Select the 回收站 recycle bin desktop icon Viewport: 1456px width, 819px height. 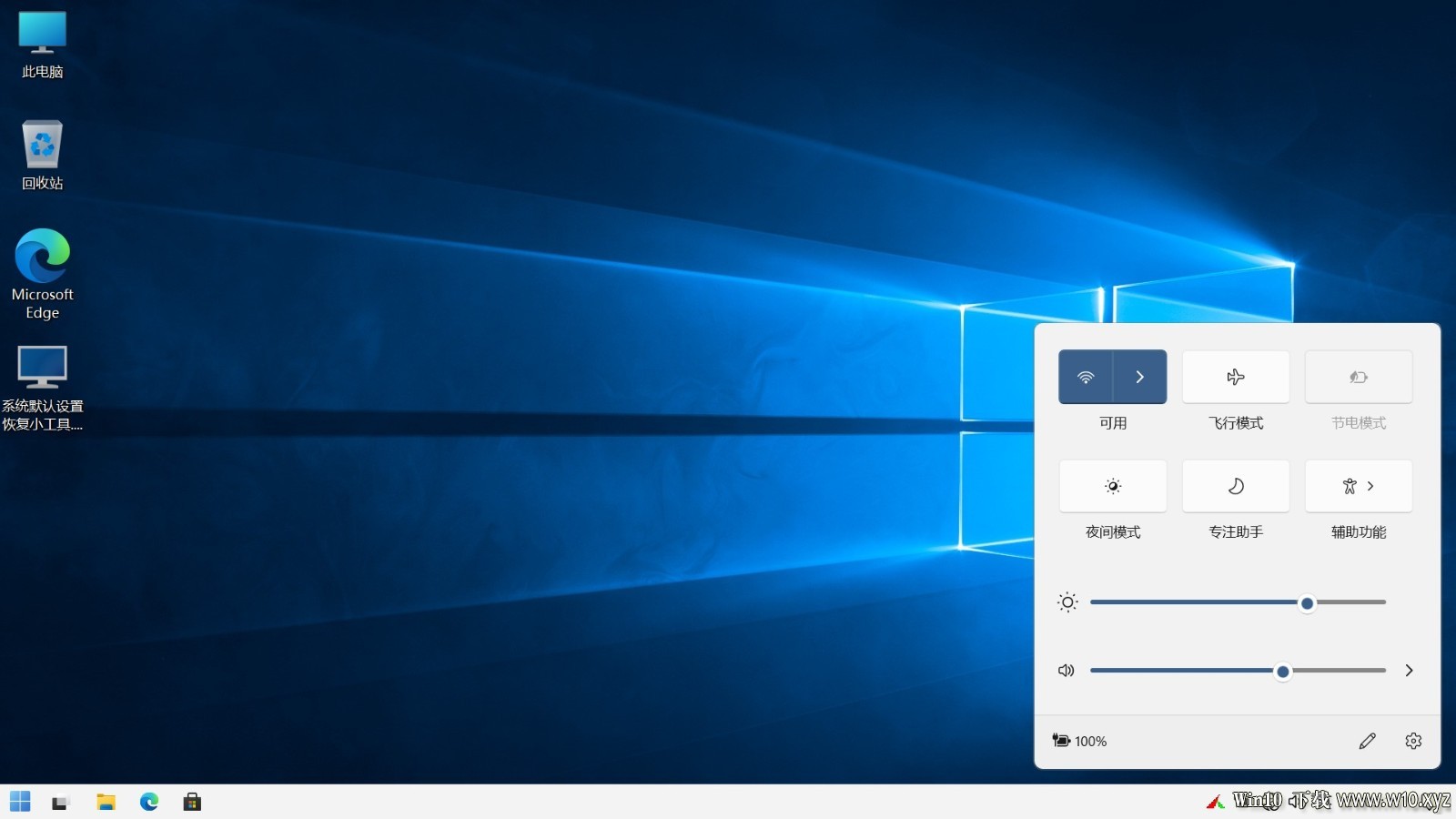[x=42, y=155]
